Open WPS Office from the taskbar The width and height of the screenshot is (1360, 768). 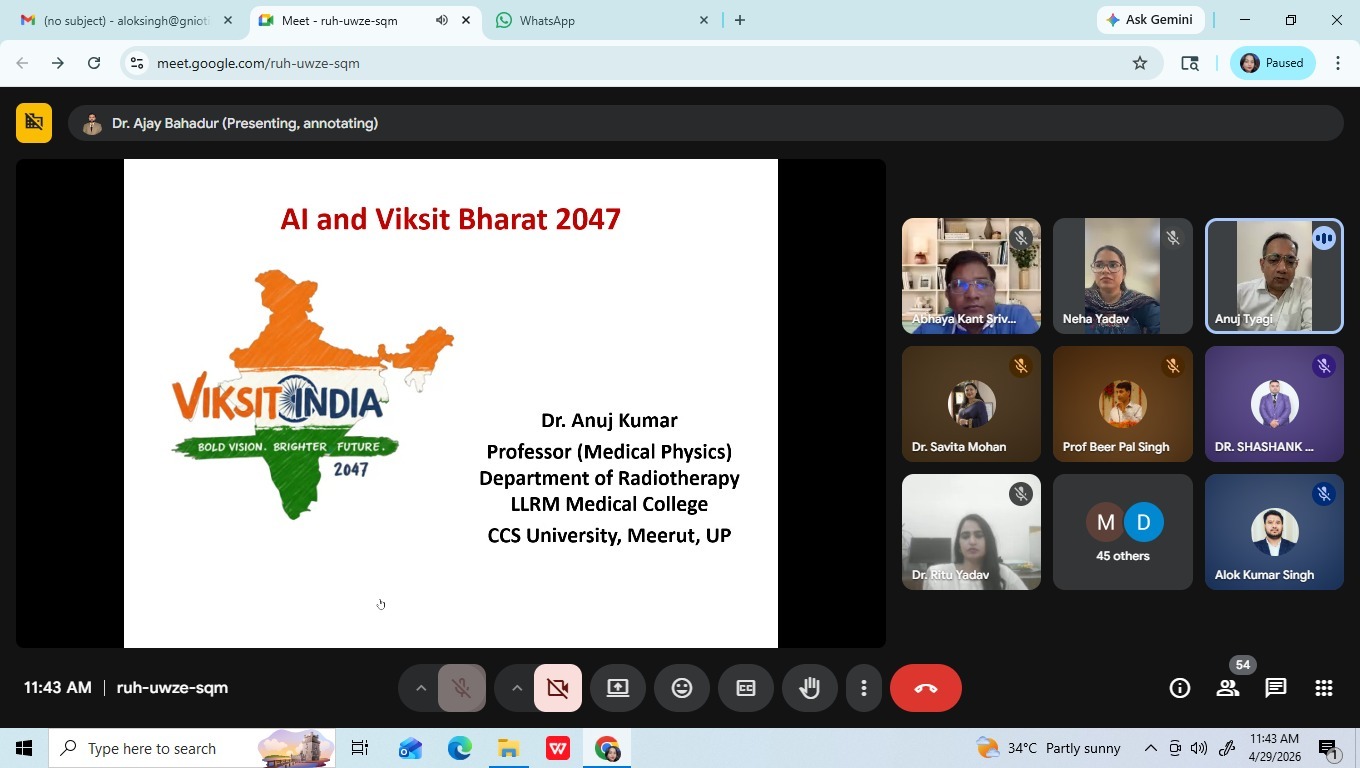click(x=557, y=748)
